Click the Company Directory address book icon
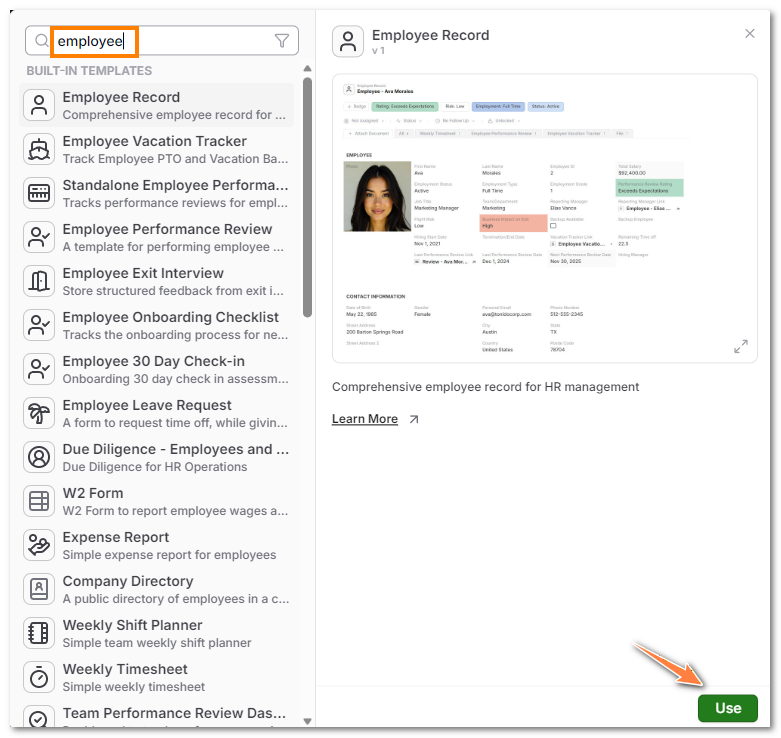Viewport: 781px width, 738px height. (39, 589)
